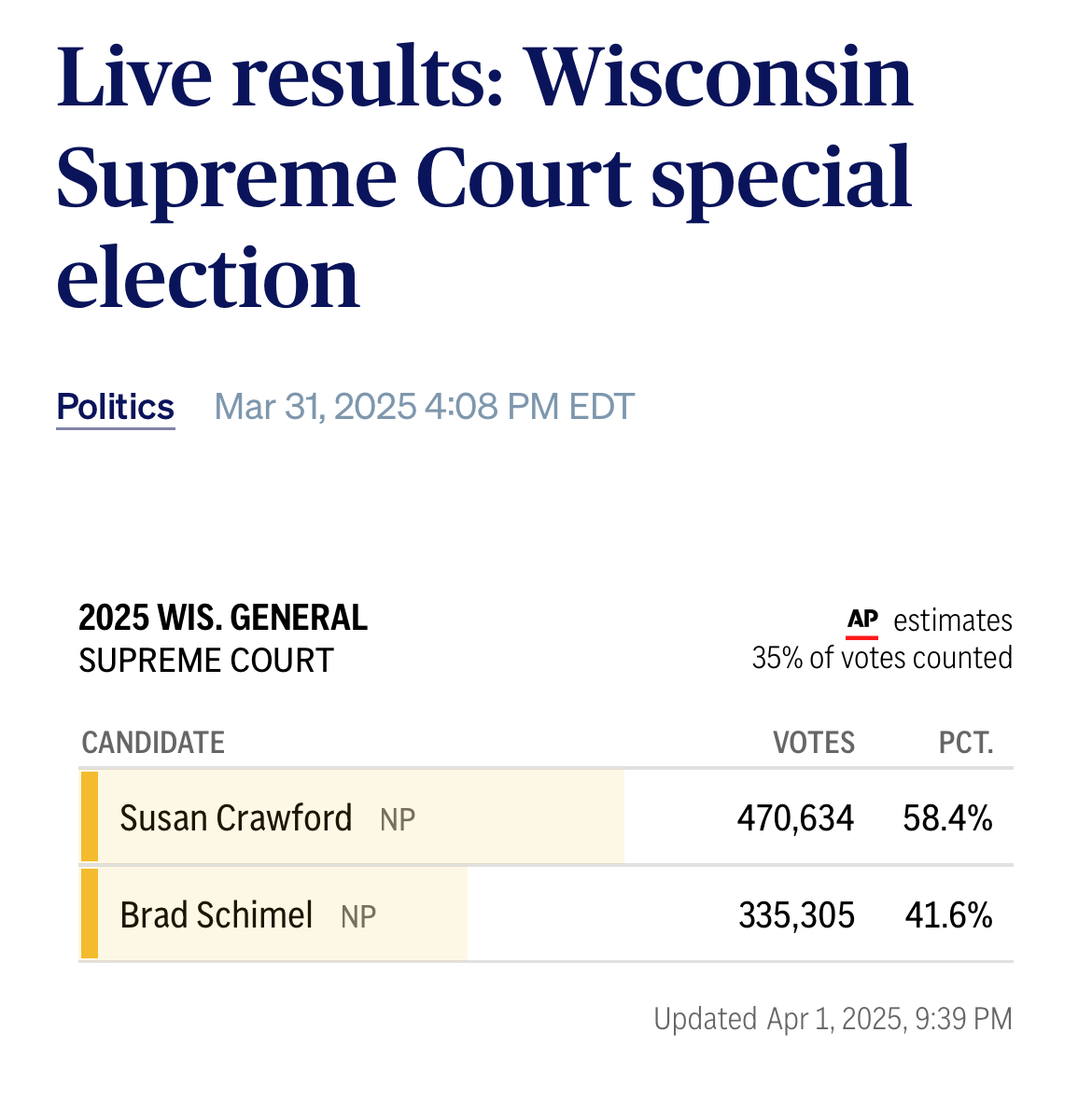Click the AP logo icon
The height and width of the screenshot is (1116, 1092).
862,621
